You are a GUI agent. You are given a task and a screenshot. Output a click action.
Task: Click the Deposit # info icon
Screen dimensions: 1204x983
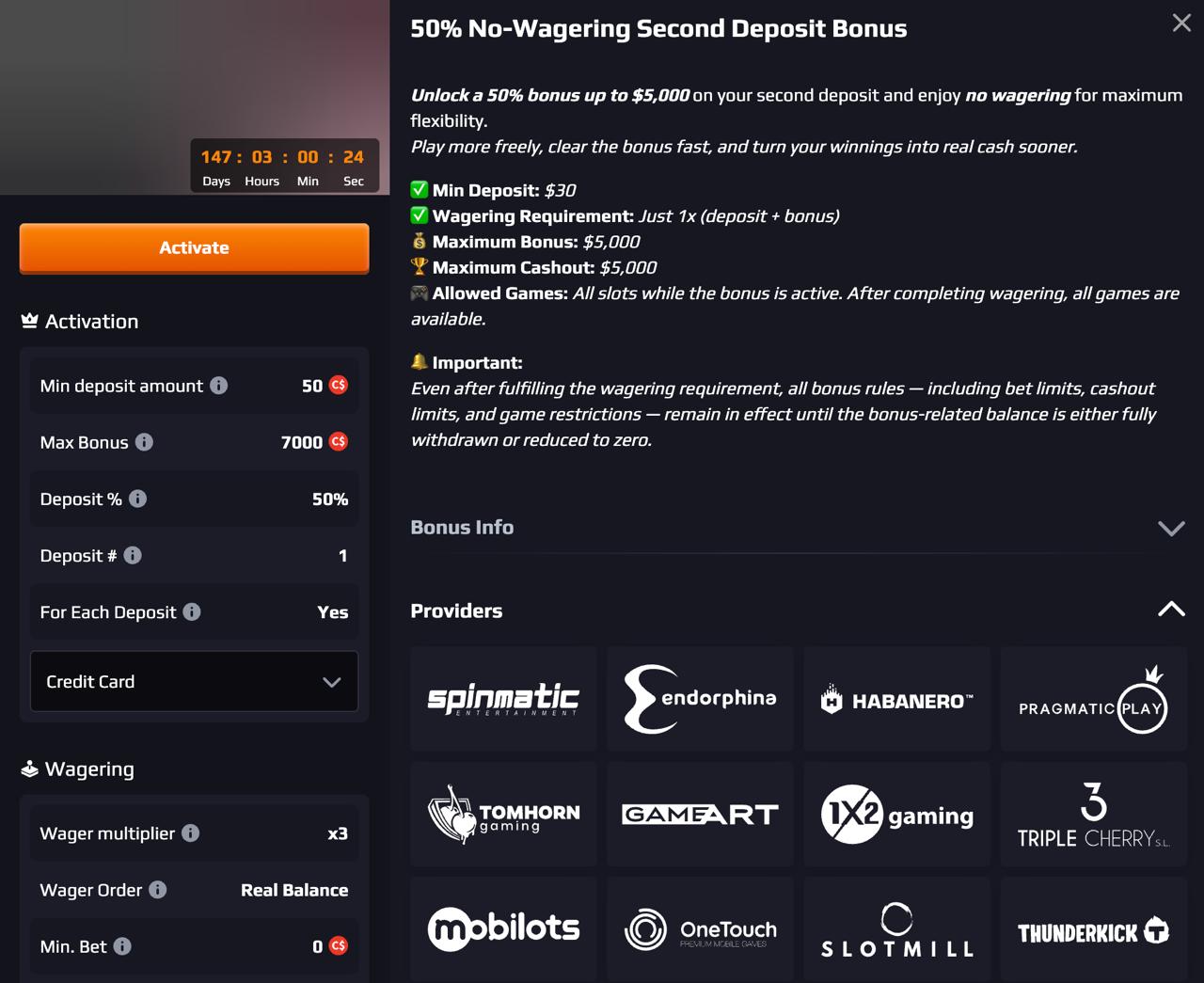[x=133, y=555]
